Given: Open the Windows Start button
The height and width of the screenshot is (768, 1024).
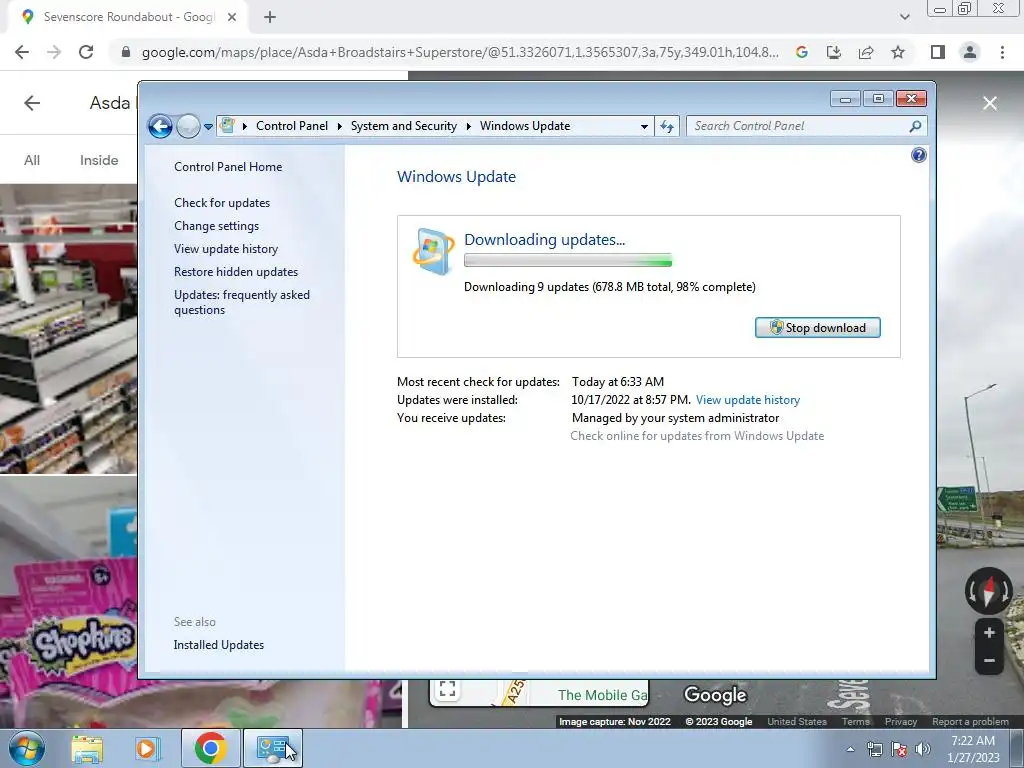Looking at the screenshot, I should [x=26, y=748].
